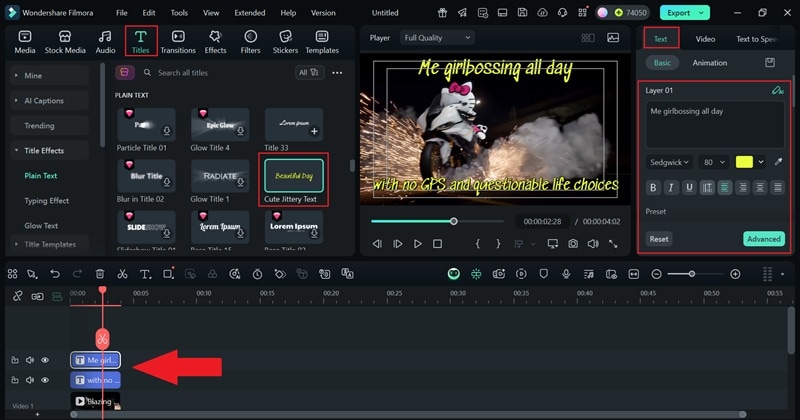Switch to the Video properties tab
Viewport: 800px width, 420px height.
click(705, 39)
